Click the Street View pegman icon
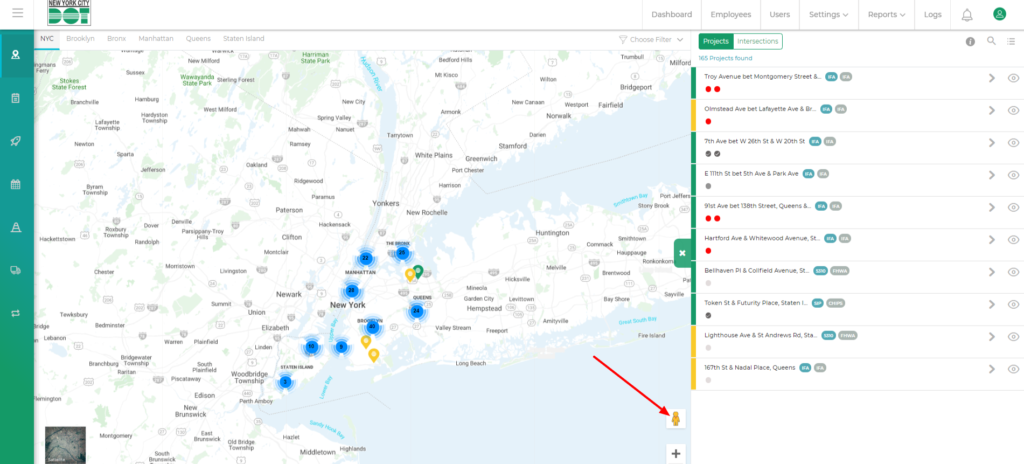Image resolution: width=1024 pixels, height=464 pixels. 676,419
